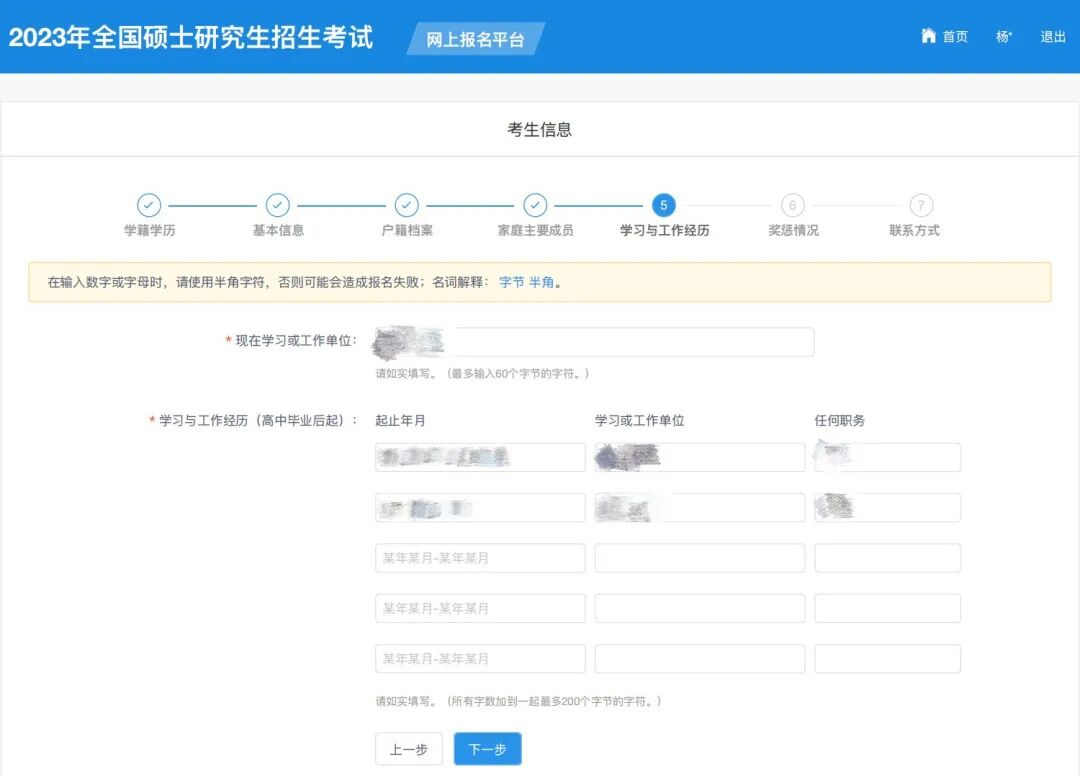Focus the 现在学习或工作单位 input field

pos(594,342)
